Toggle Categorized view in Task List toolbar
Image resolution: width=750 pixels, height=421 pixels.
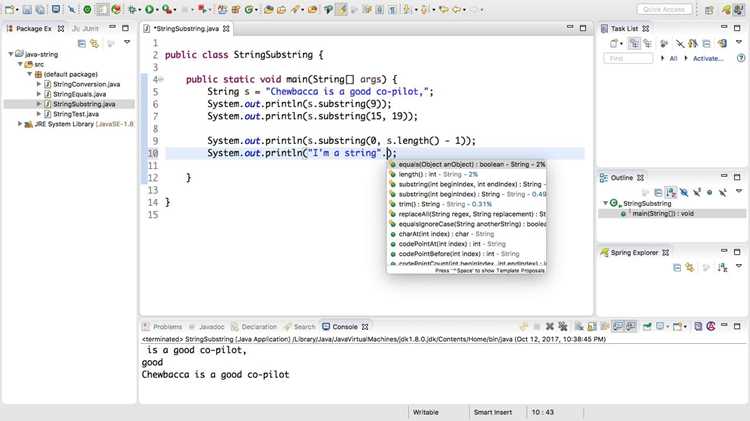pyautogui.click(x=634, y=44)
